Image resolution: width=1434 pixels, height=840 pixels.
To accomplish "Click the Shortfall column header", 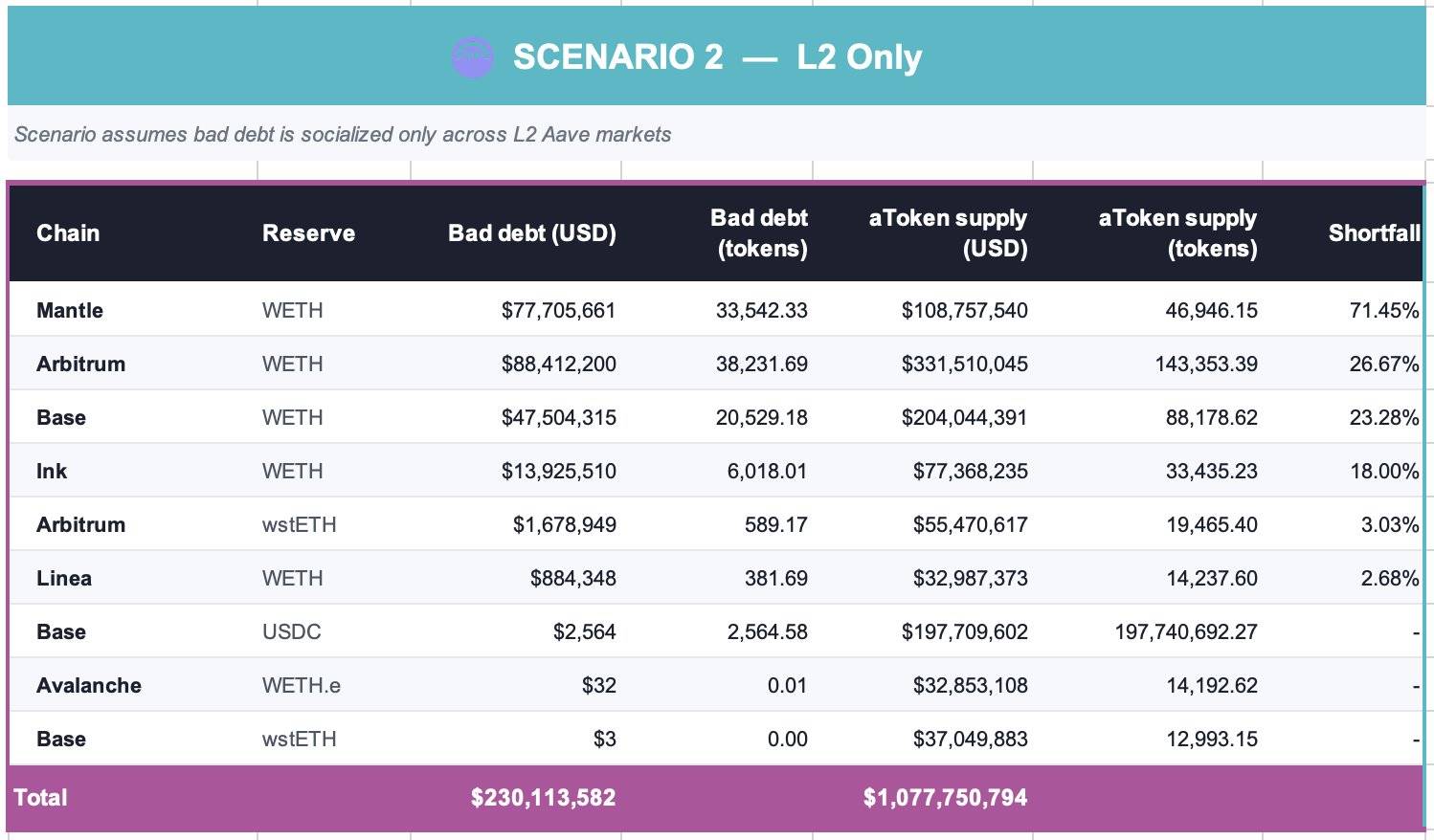I will (1373, 233).
